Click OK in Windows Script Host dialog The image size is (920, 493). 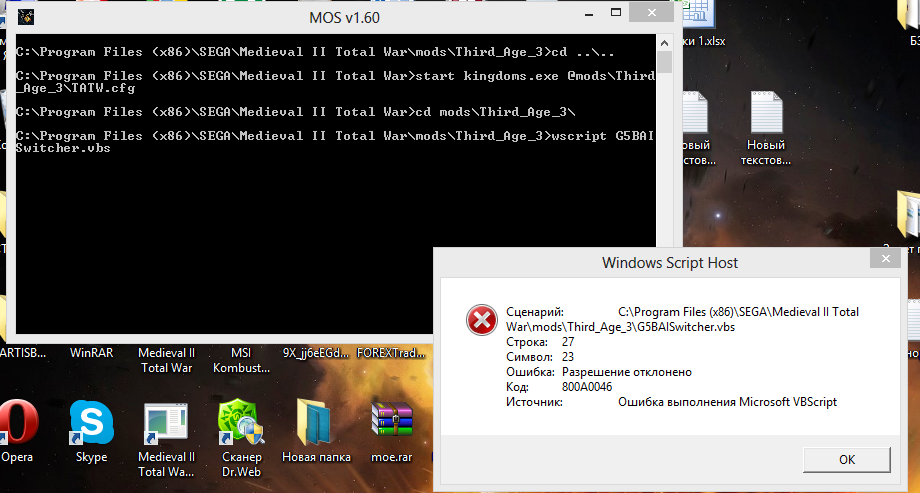pyautogui.click(x=847, y=460)
